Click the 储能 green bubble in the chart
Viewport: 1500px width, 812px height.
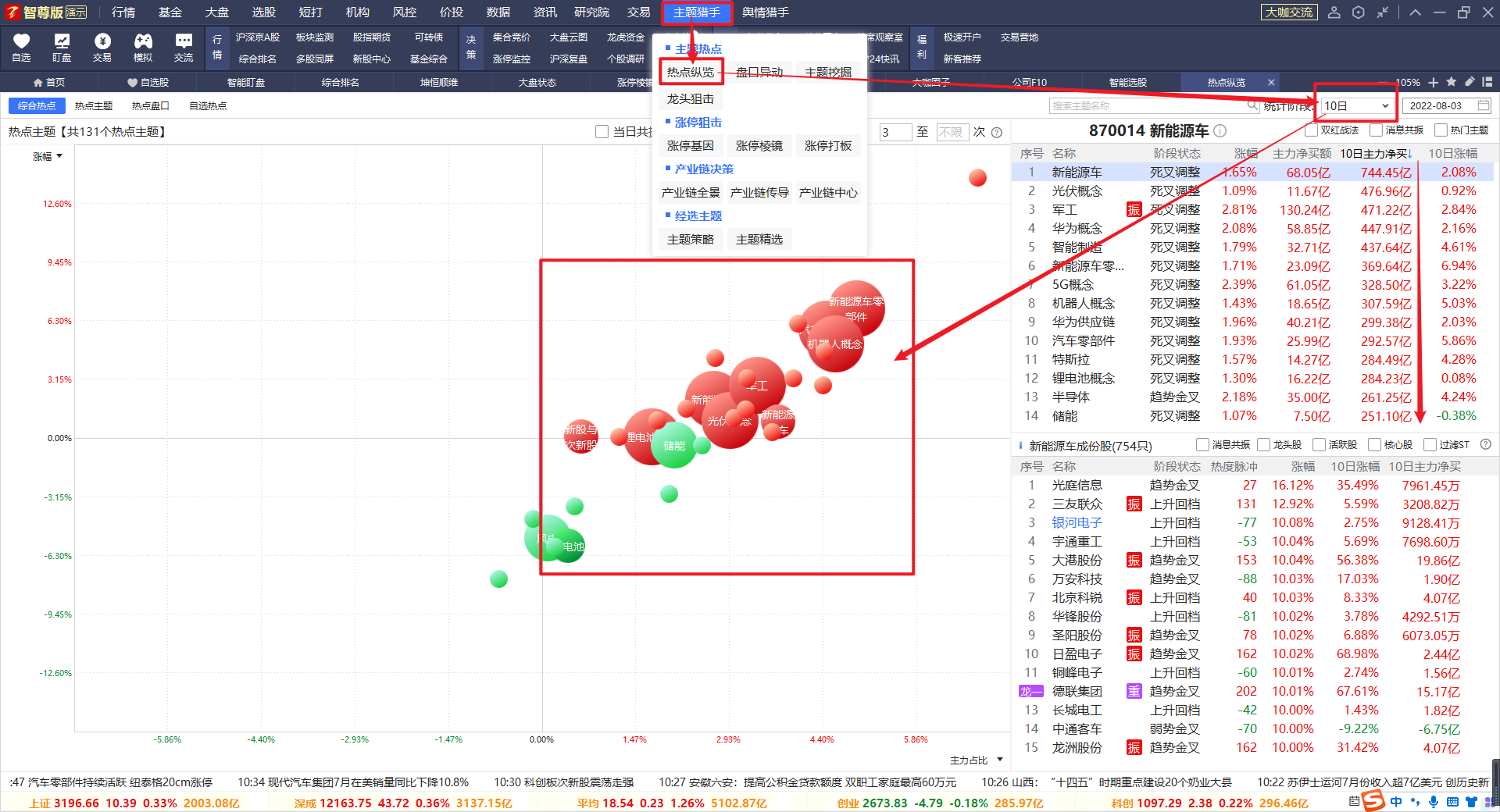[673, 445]
